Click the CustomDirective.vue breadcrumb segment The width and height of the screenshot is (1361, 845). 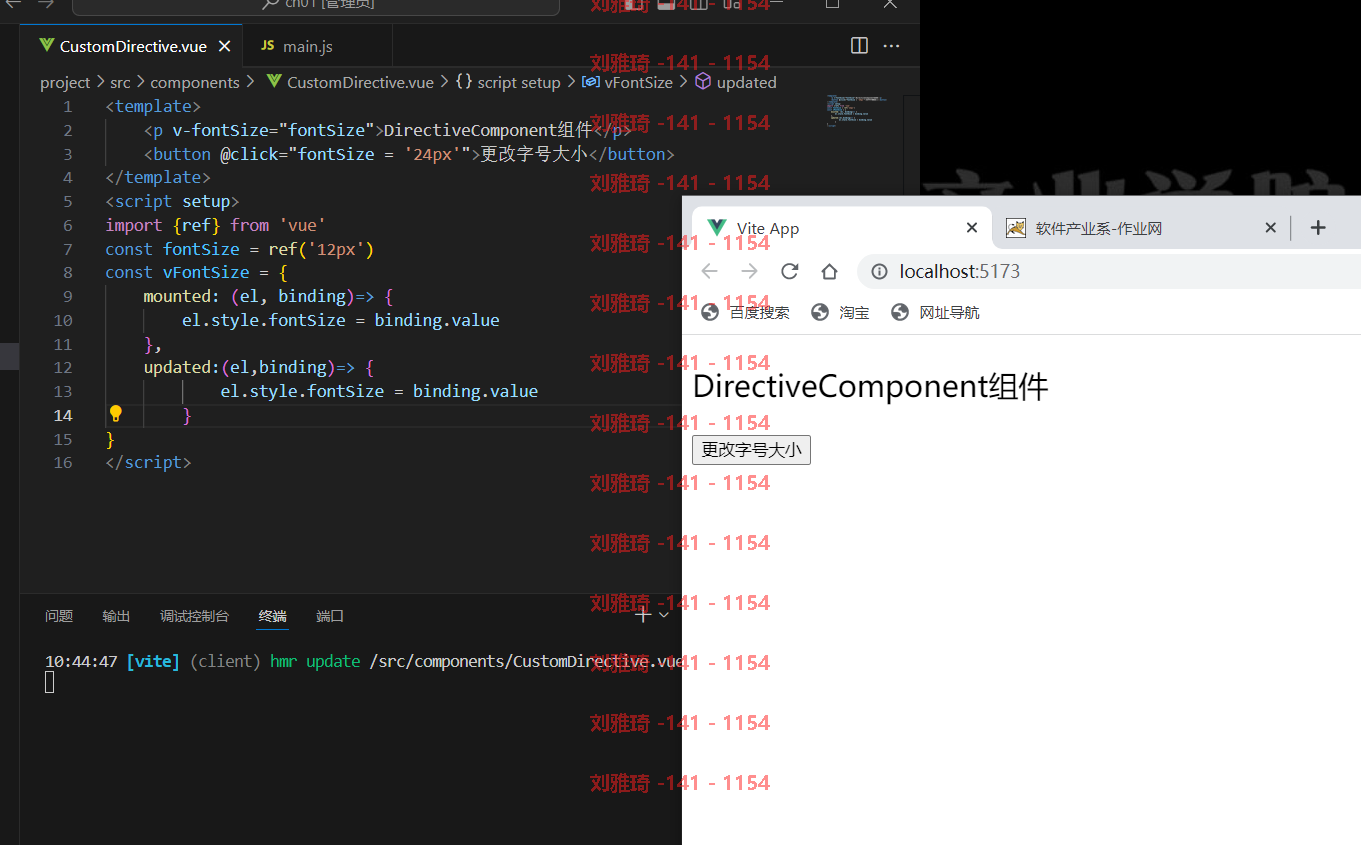pos(350,82)
